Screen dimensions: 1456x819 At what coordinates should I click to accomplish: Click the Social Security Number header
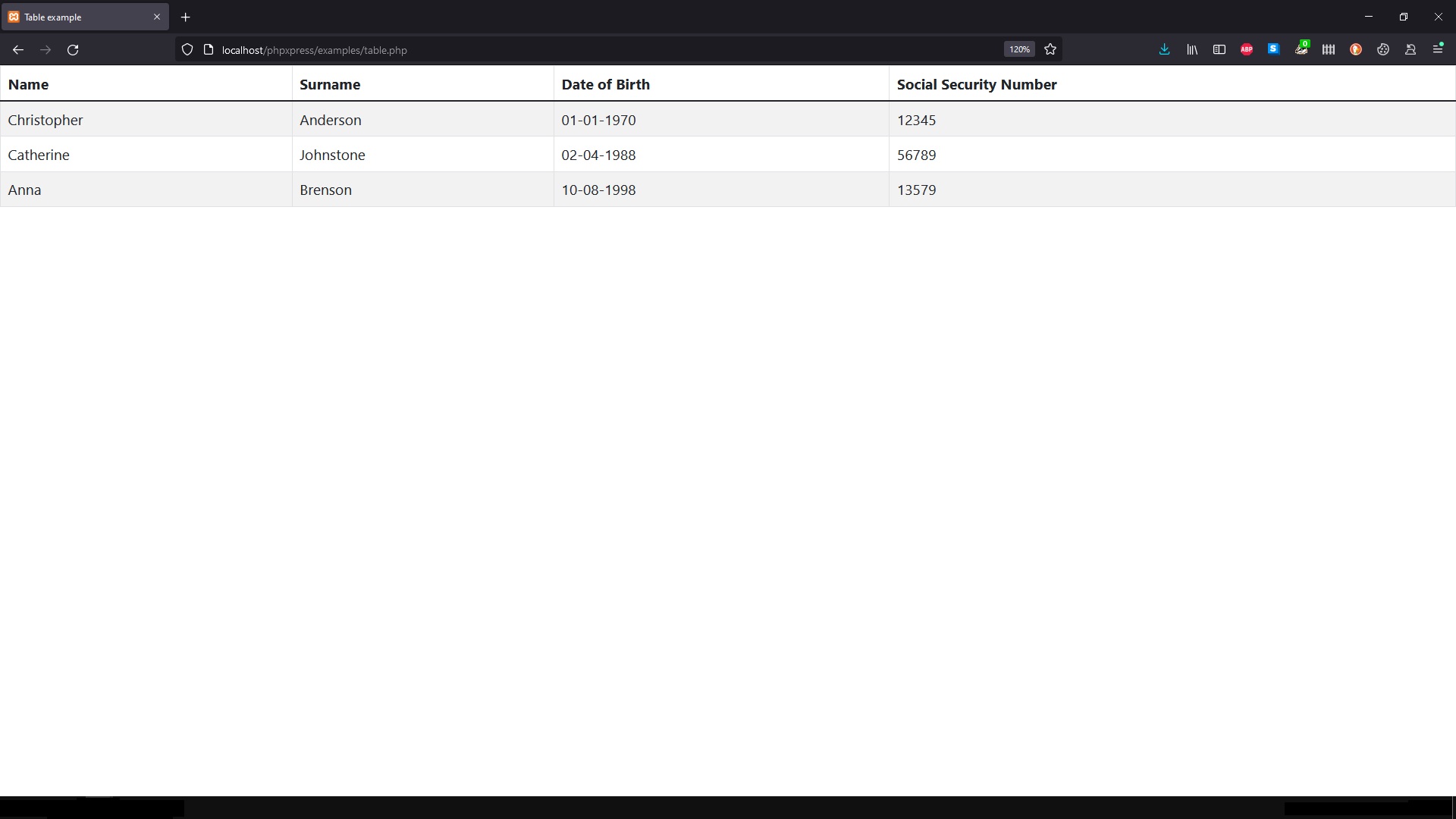click(x=1172, y=84)
